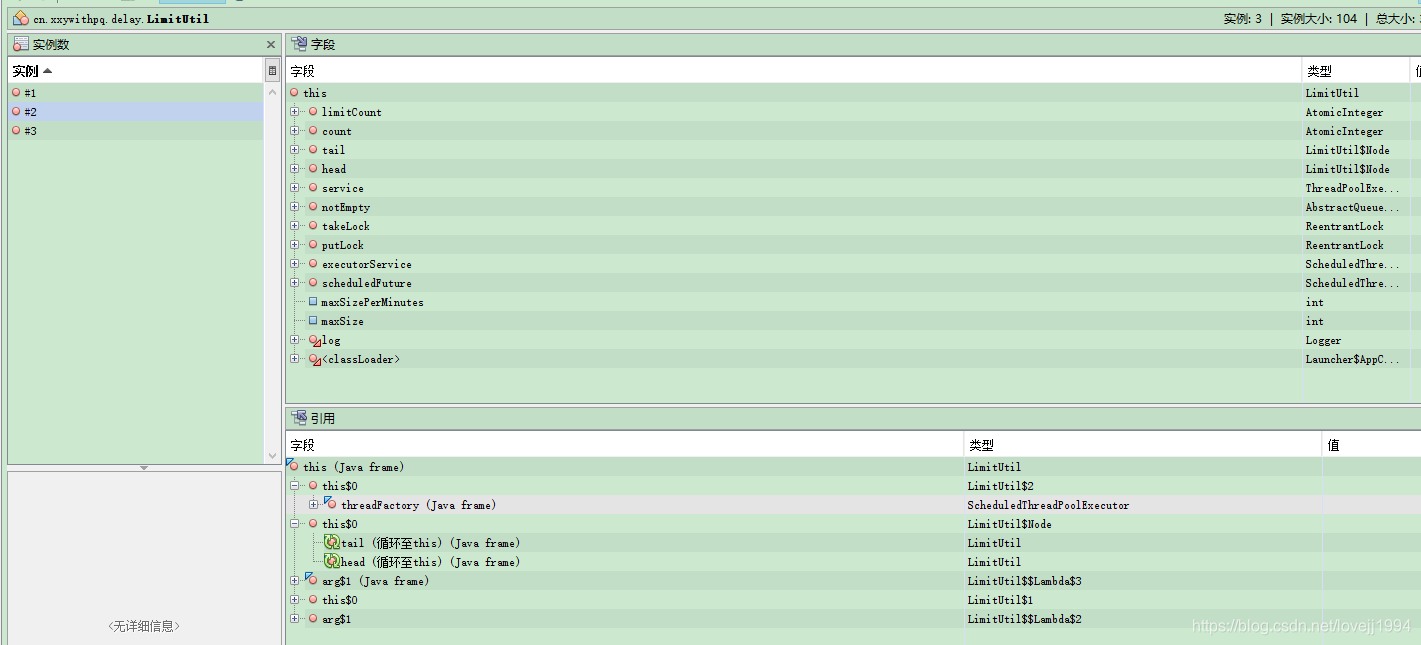Click the takeLock object icon

coord(313,226)
